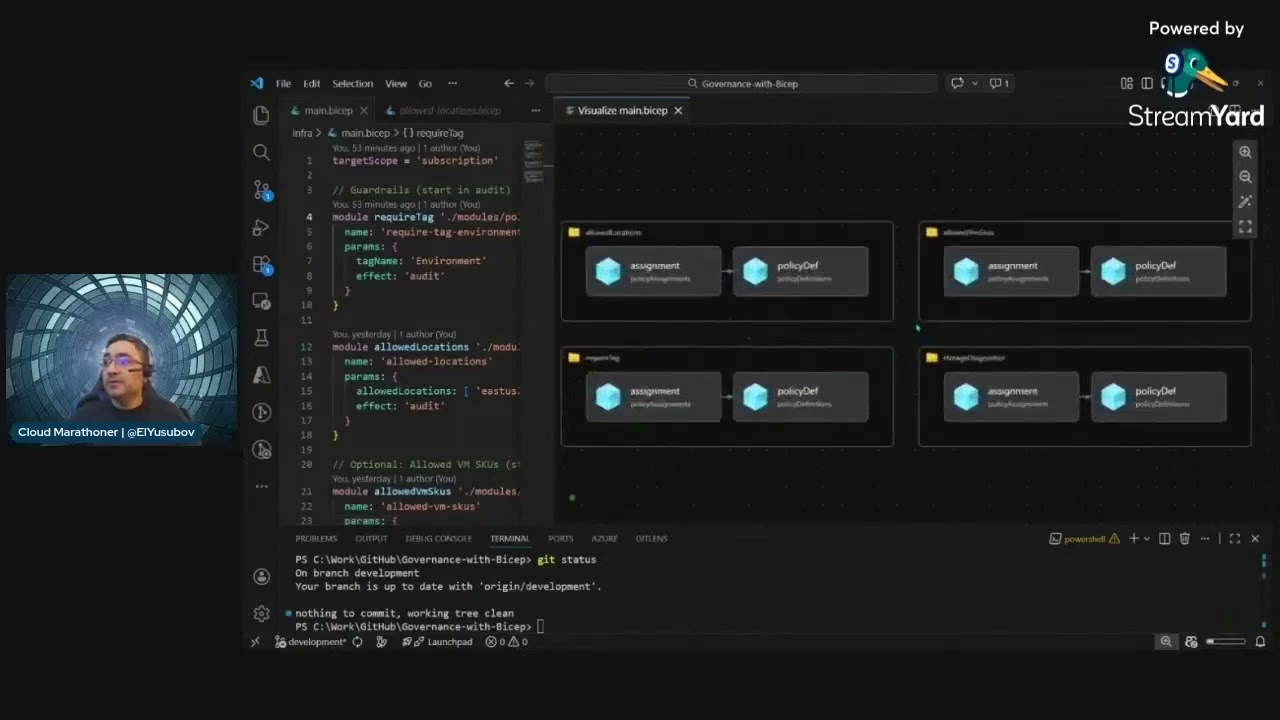Switch to the allowed-locations.bicep tab
Image resolution: width=1280 pixels, height=720 pixels.
click(x=450, y=110)
